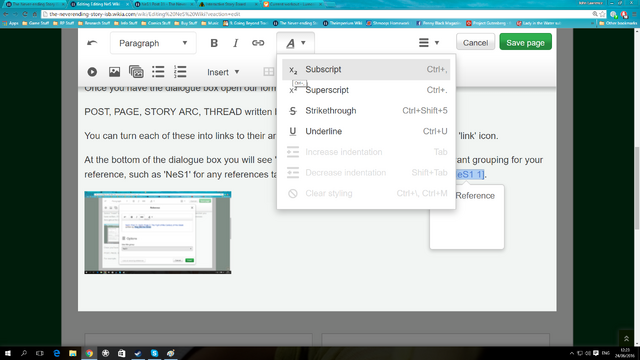Click the Cancel button
This screenshot has width=640, height=360.
[x=476, y=42]
